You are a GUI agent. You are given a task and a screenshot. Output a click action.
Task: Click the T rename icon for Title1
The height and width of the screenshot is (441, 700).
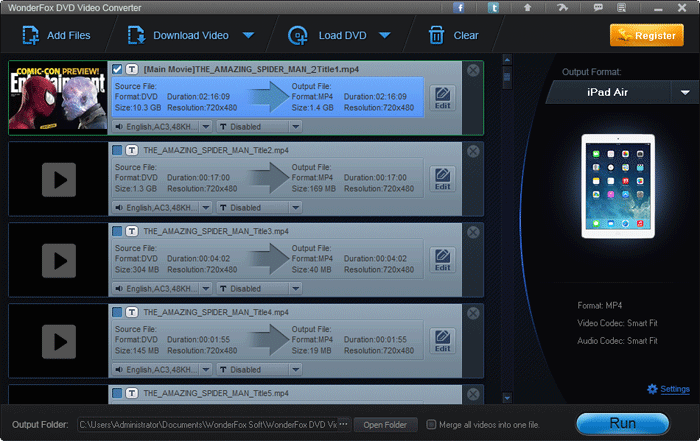coord(132,69)
